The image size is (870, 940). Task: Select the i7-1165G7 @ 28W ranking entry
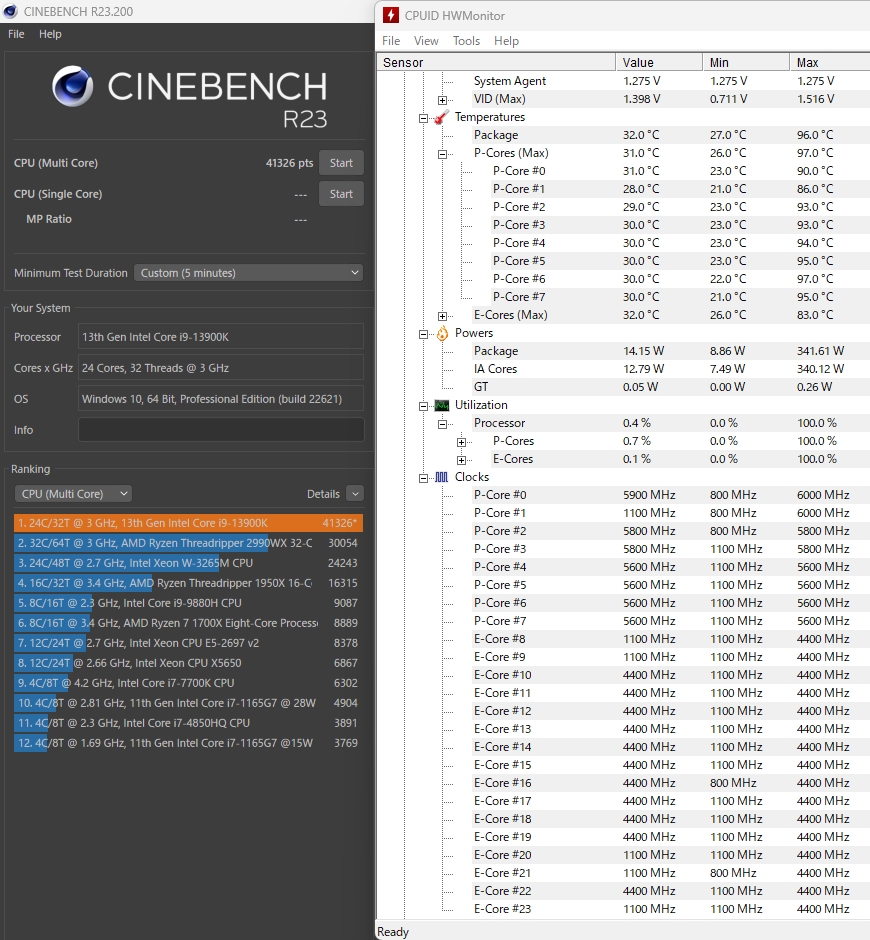tap(188, 703)
